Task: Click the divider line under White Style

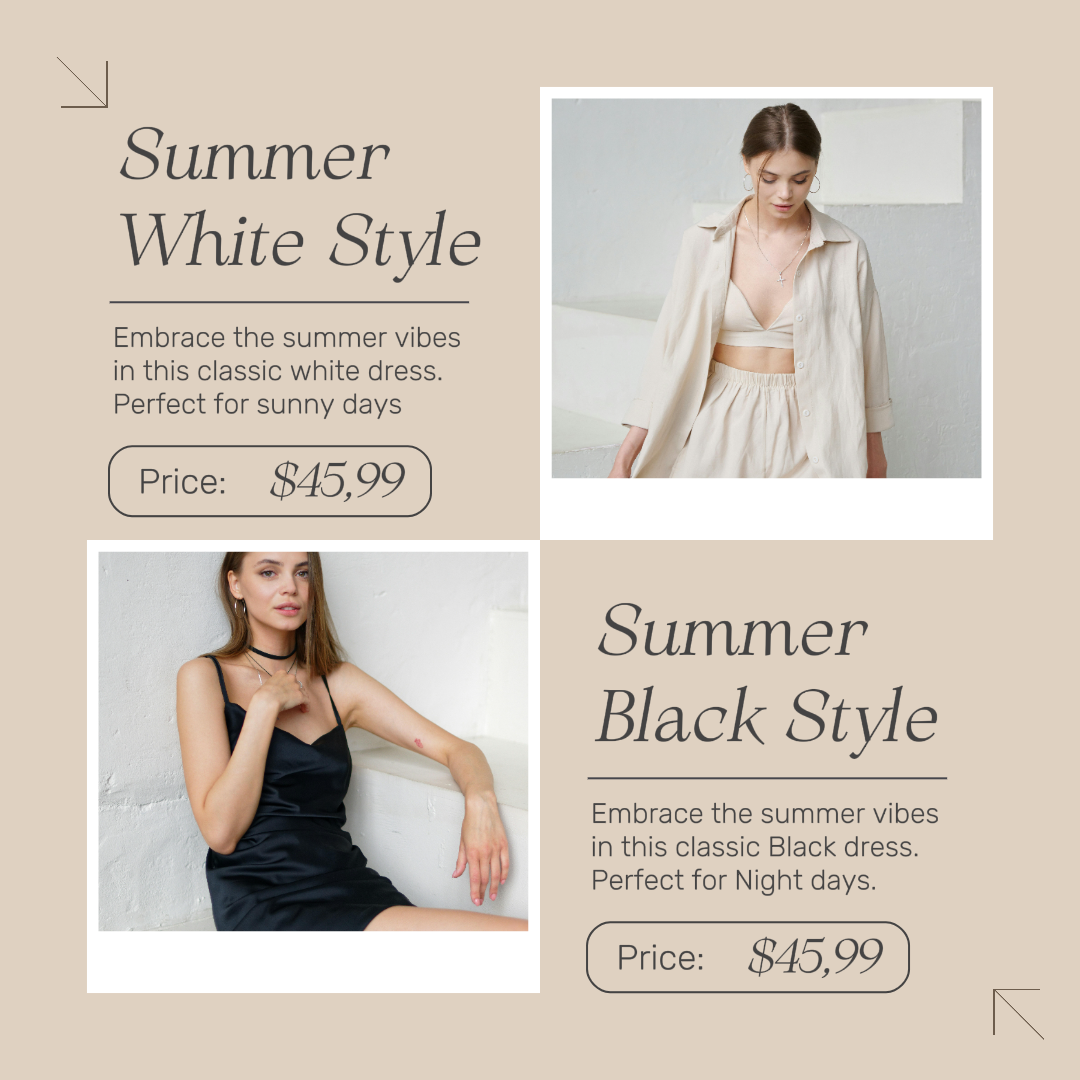Action: coord(289,302)
